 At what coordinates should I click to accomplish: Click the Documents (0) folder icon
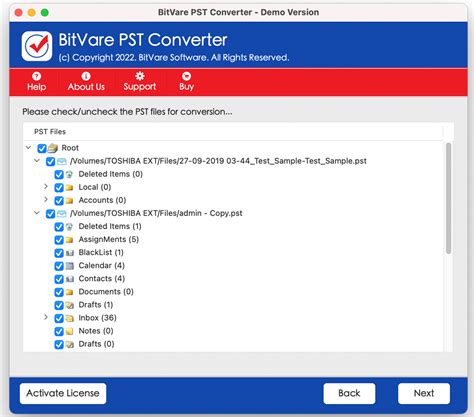tap(69, 292)
